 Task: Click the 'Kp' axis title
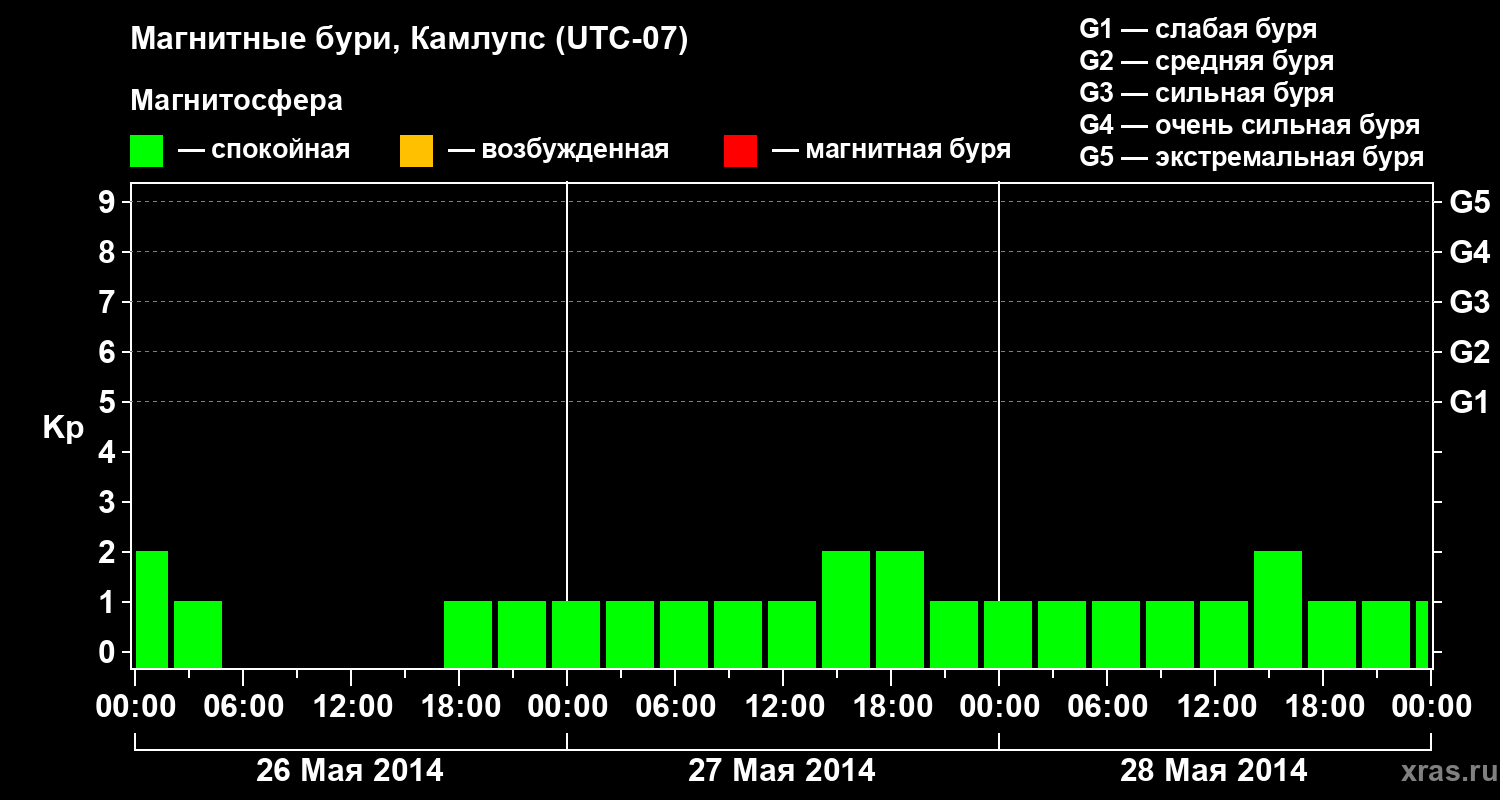coord(63,427)
